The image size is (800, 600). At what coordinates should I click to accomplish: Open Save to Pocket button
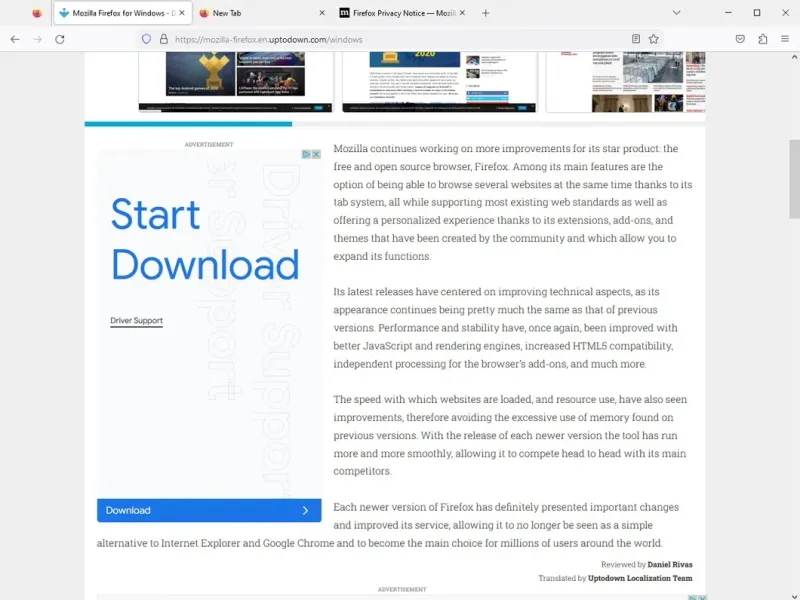pos(740,39)
